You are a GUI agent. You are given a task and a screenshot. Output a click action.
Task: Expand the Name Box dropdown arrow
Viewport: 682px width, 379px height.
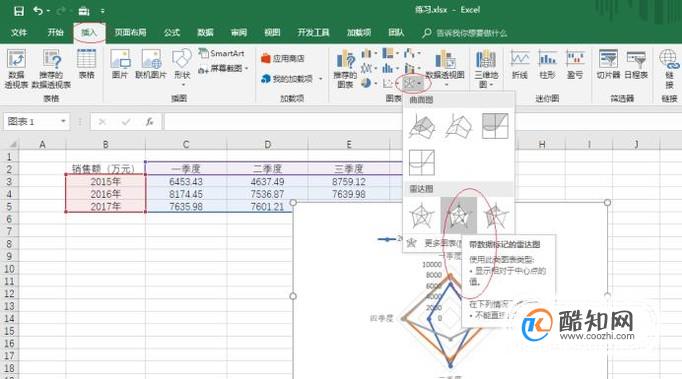click(x=64, y=121)
